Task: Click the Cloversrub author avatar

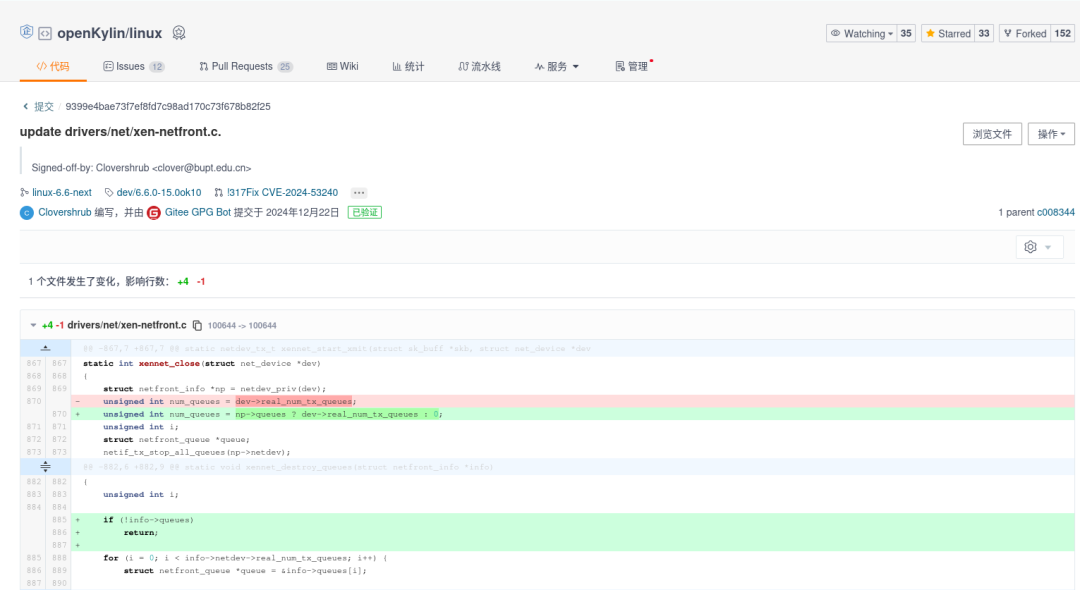Action: point(27,213)
